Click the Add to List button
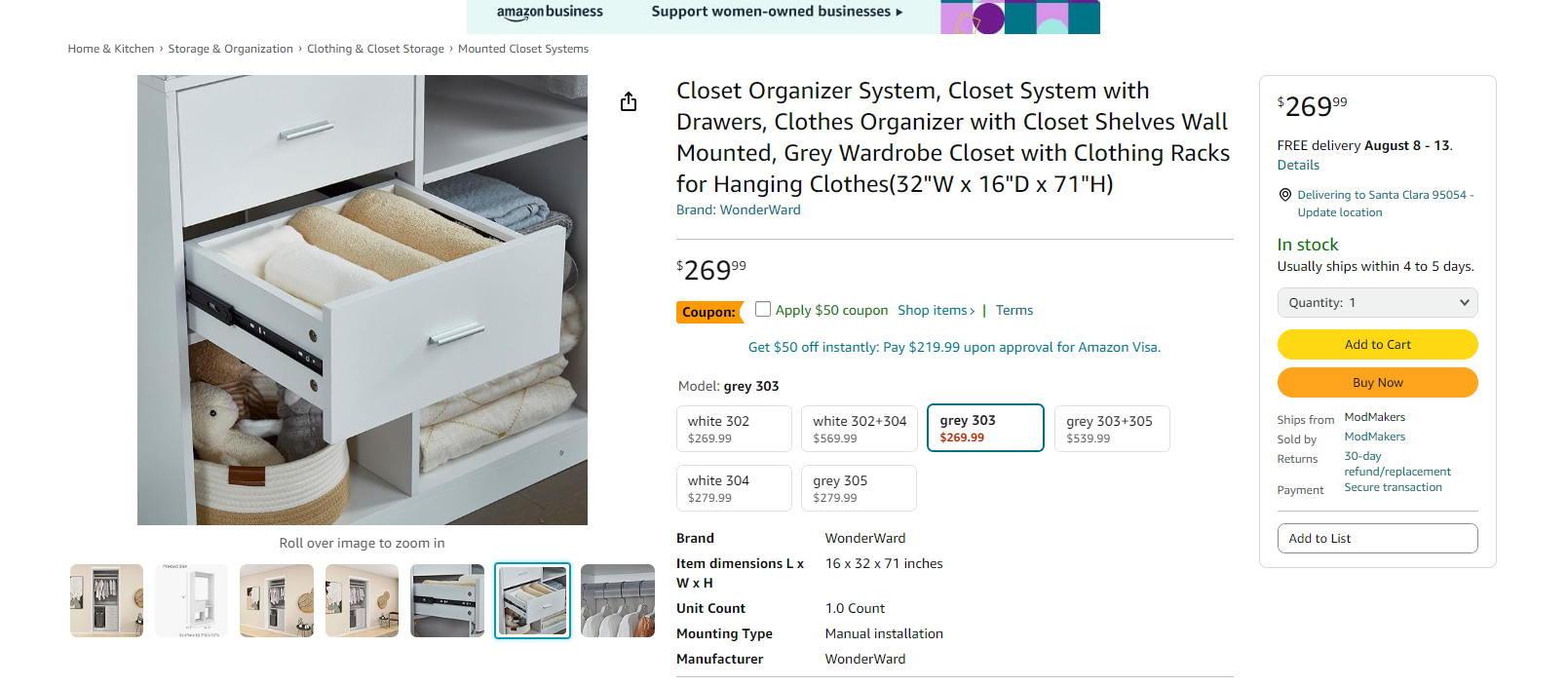This screenshot has width=1568, height=685. coord(1377,539)
